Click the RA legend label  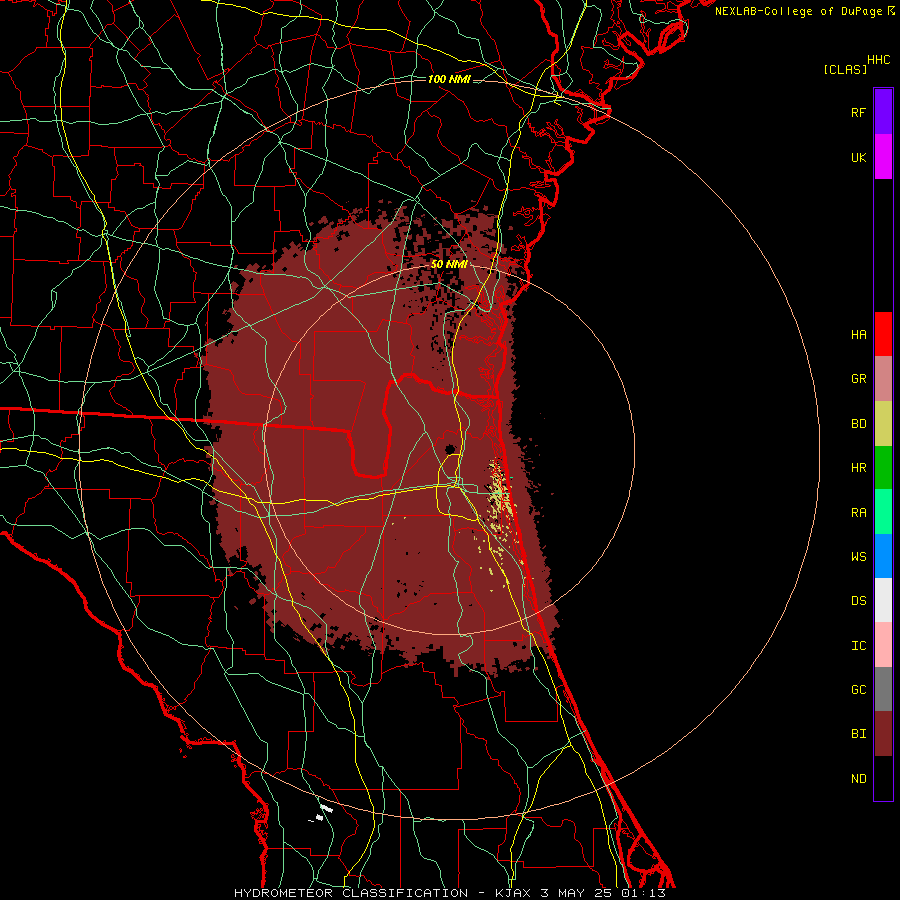tap(858, 513)
